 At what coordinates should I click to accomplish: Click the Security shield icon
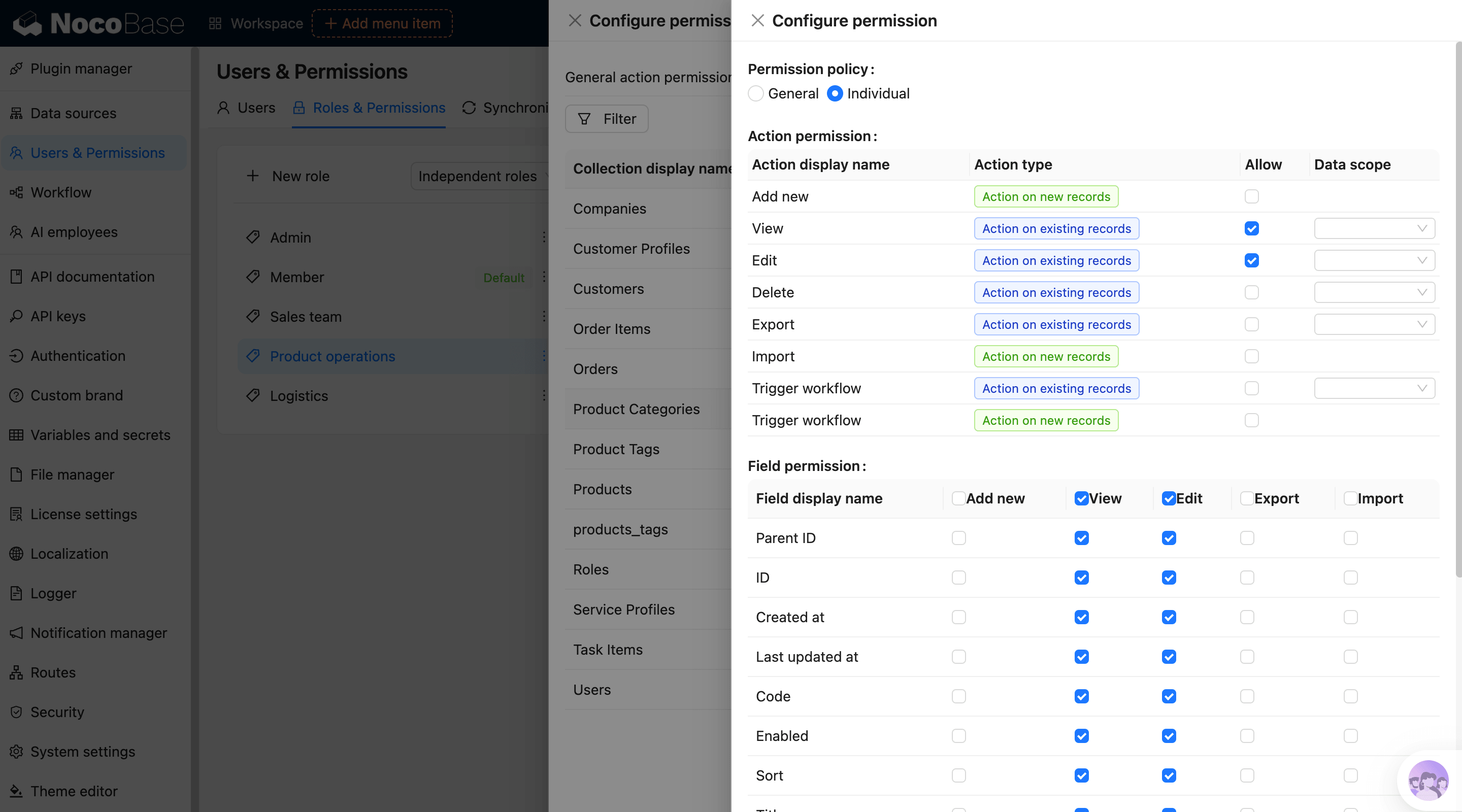[16, 712]
